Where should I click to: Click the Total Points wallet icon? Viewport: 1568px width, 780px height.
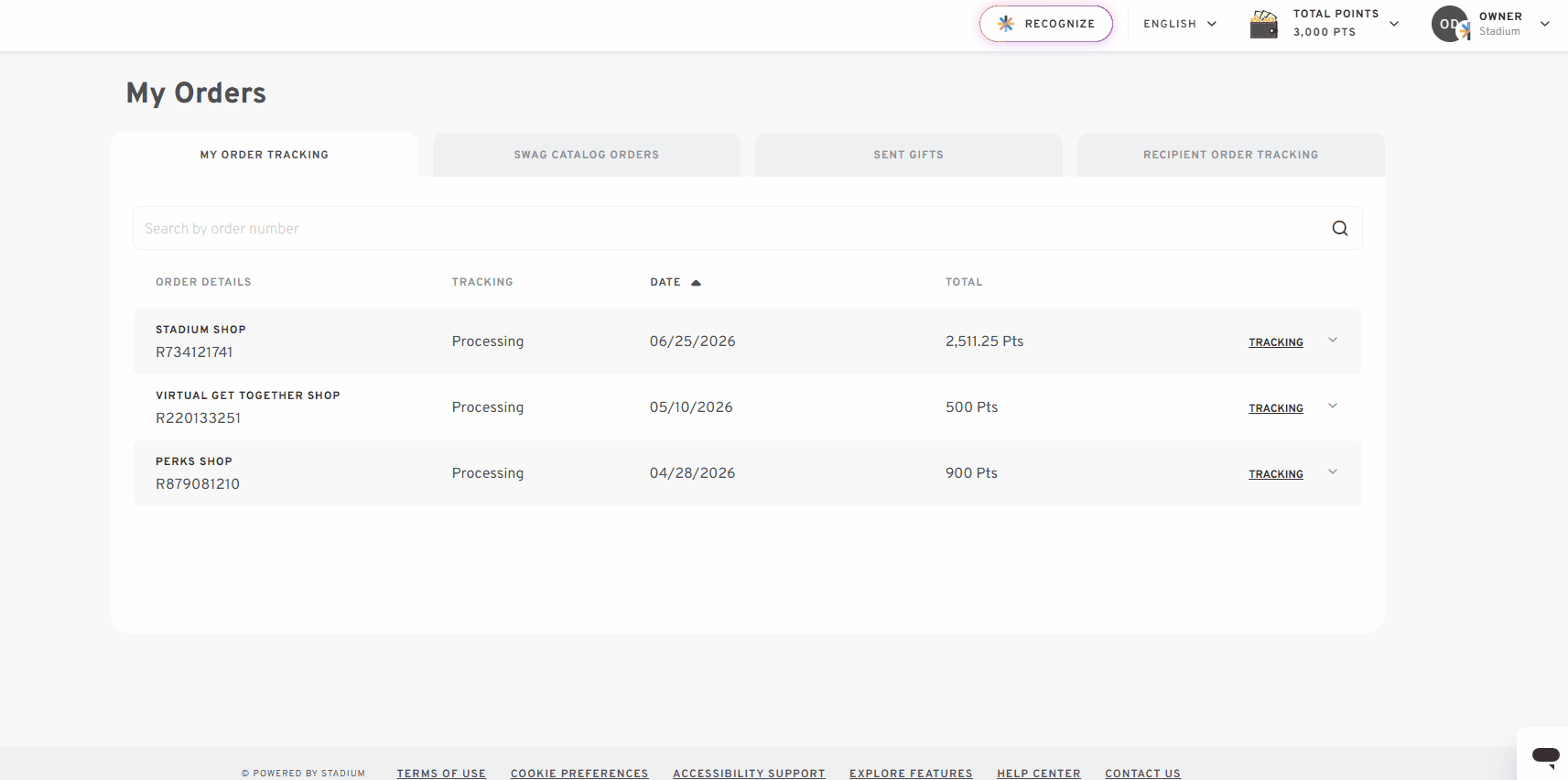1264,24
